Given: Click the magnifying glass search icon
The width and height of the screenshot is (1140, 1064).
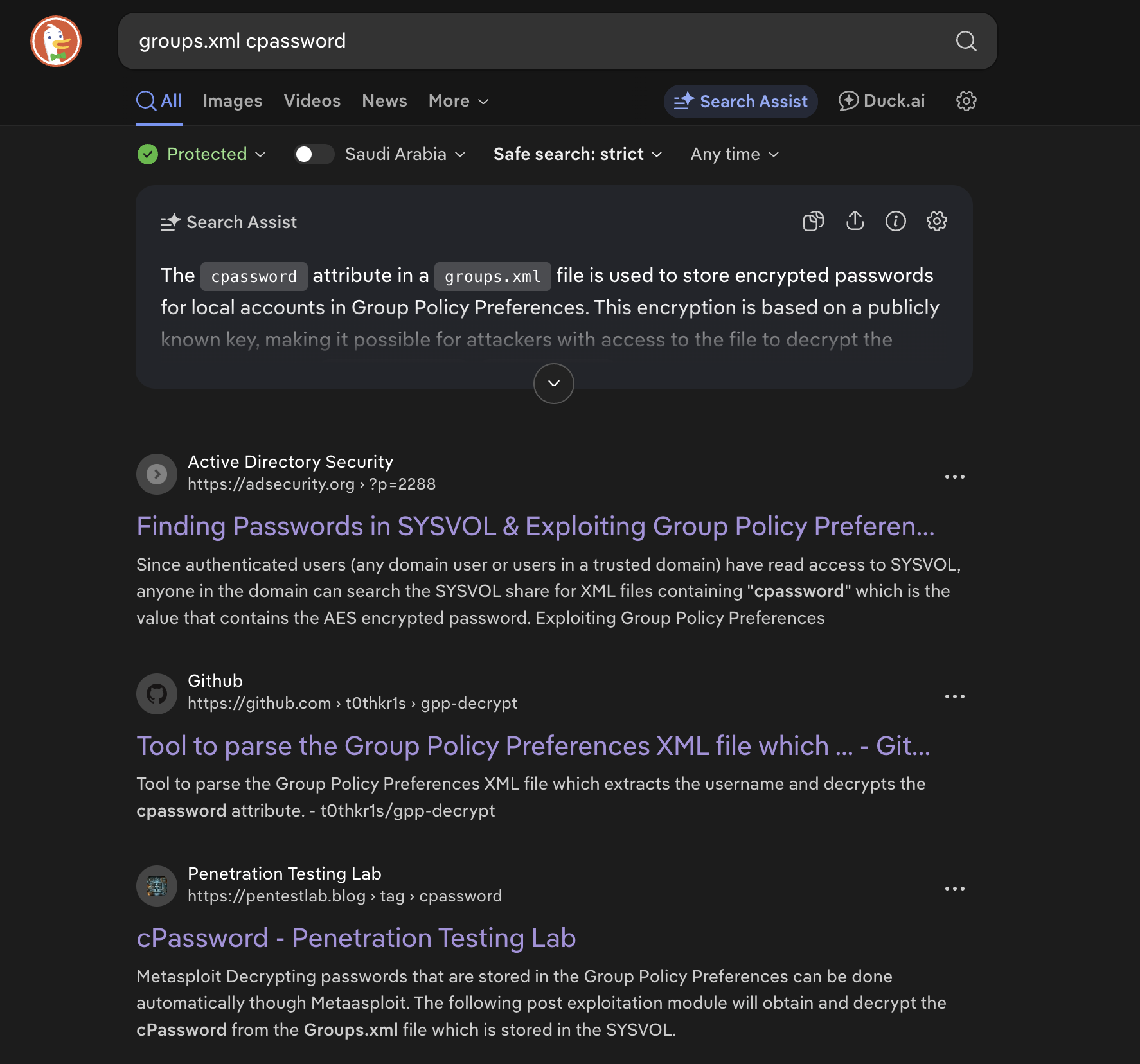Looking at the screenshot, I should pos(966,41).
